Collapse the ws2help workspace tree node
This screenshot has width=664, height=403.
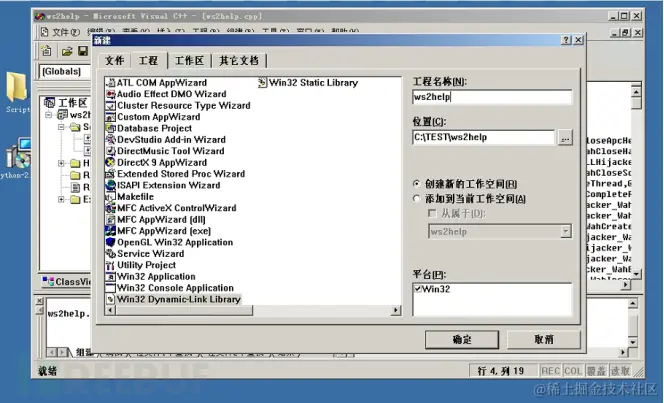(x=49, y=115)
